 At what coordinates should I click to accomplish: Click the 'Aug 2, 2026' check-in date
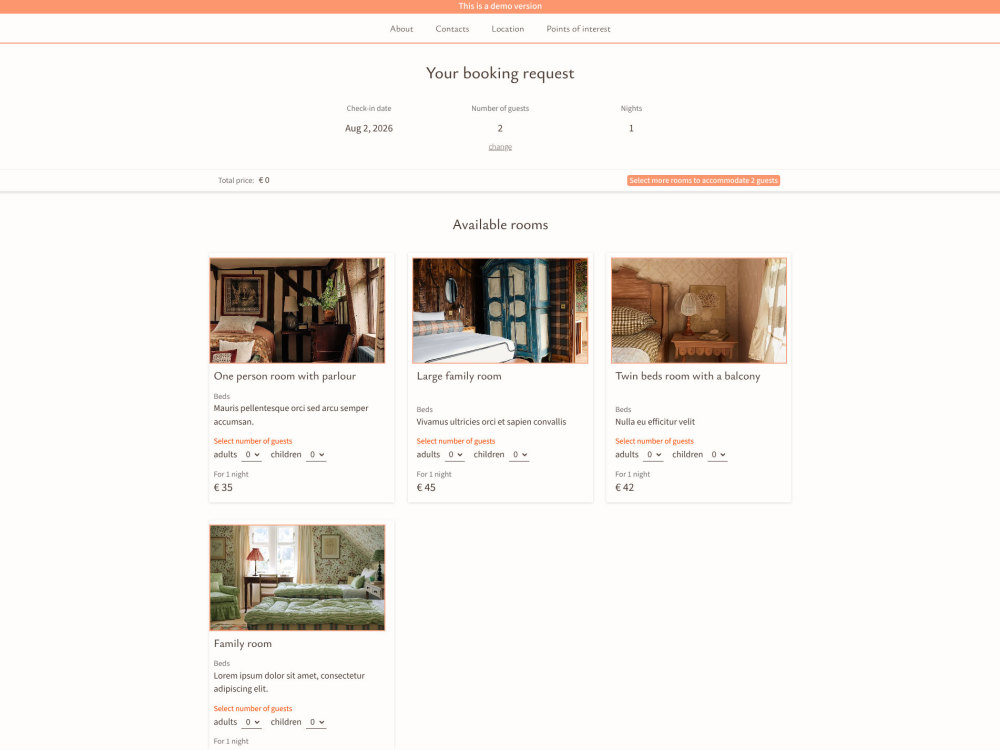pos(369,128)
